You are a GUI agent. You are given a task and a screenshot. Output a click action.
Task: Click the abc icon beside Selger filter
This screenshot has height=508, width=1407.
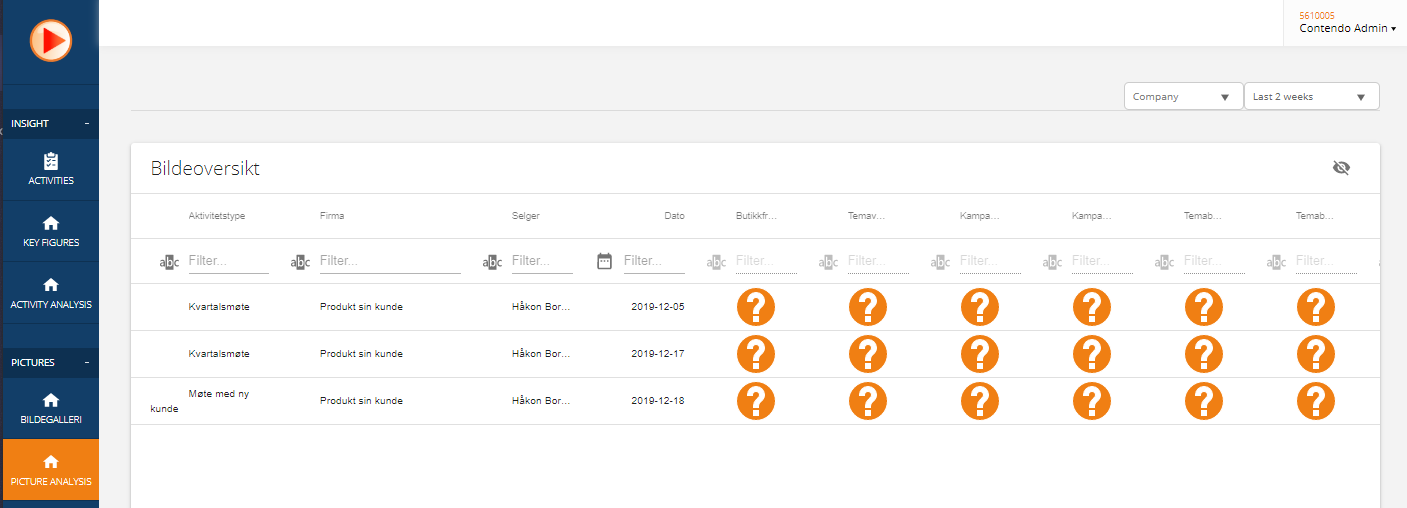[x=492, y=262]
